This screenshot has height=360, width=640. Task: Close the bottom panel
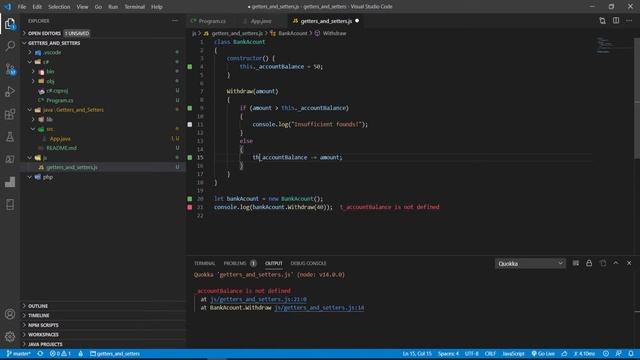click(x=629, y=263)
